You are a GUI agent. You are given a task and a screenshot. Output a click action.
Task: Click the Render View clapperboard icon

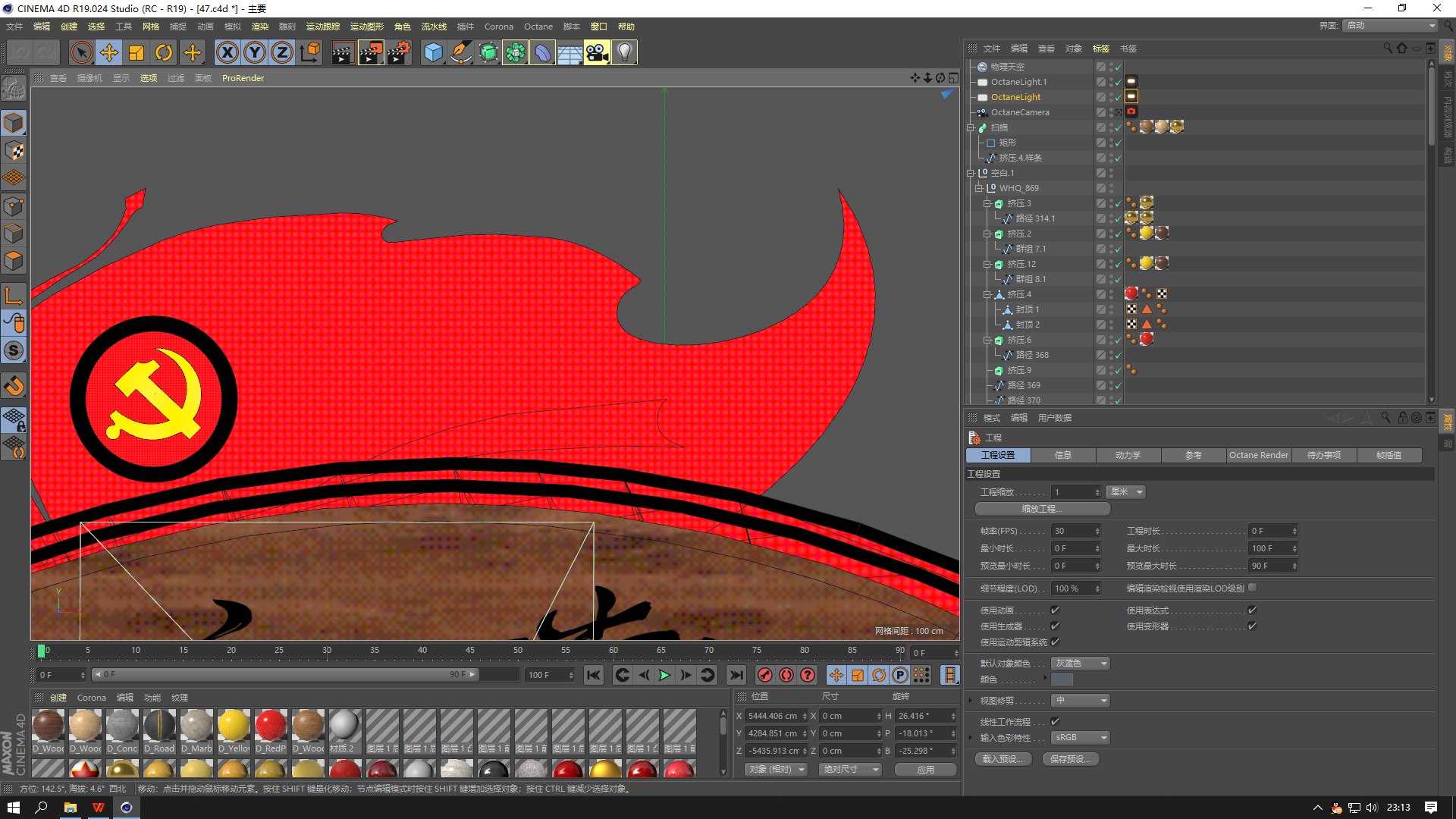pyautogui.click(x=343, y=52)
